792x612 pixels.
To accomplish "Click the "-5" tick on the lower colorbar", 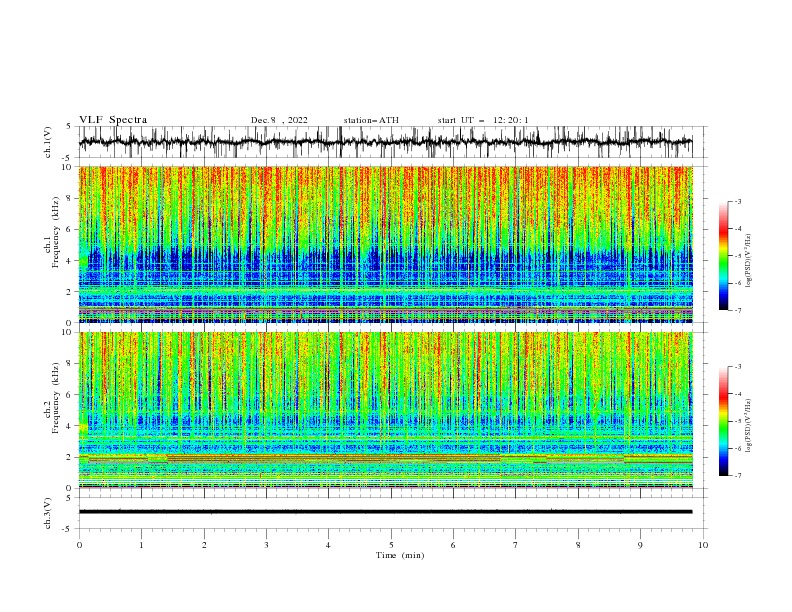I will point(737,421).
